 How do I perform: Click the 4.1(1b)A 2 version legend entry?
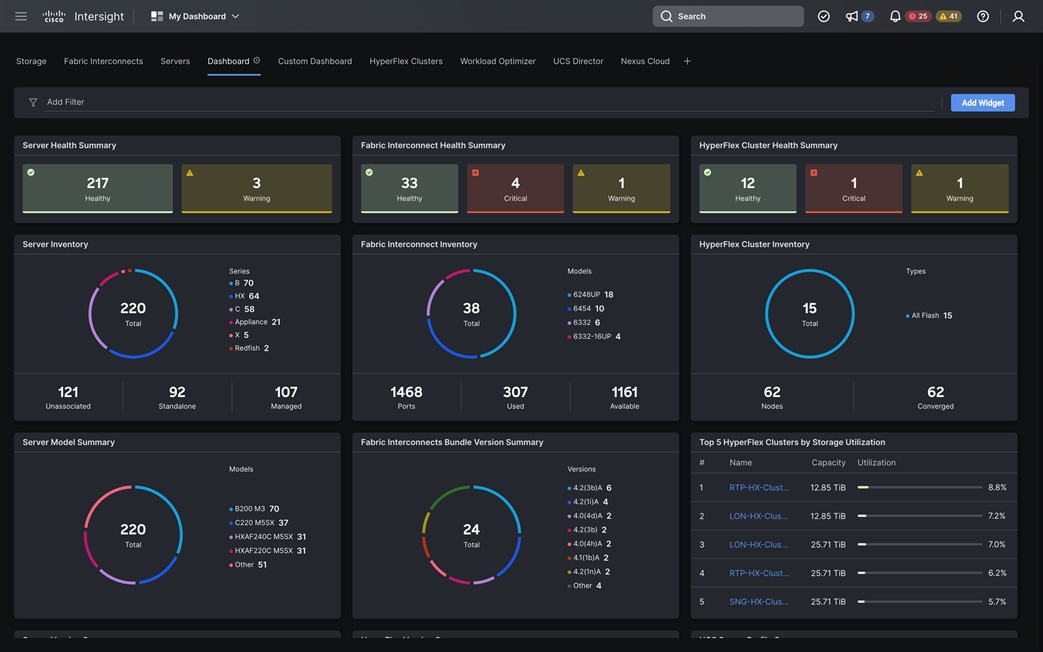[x=588, y=558]
